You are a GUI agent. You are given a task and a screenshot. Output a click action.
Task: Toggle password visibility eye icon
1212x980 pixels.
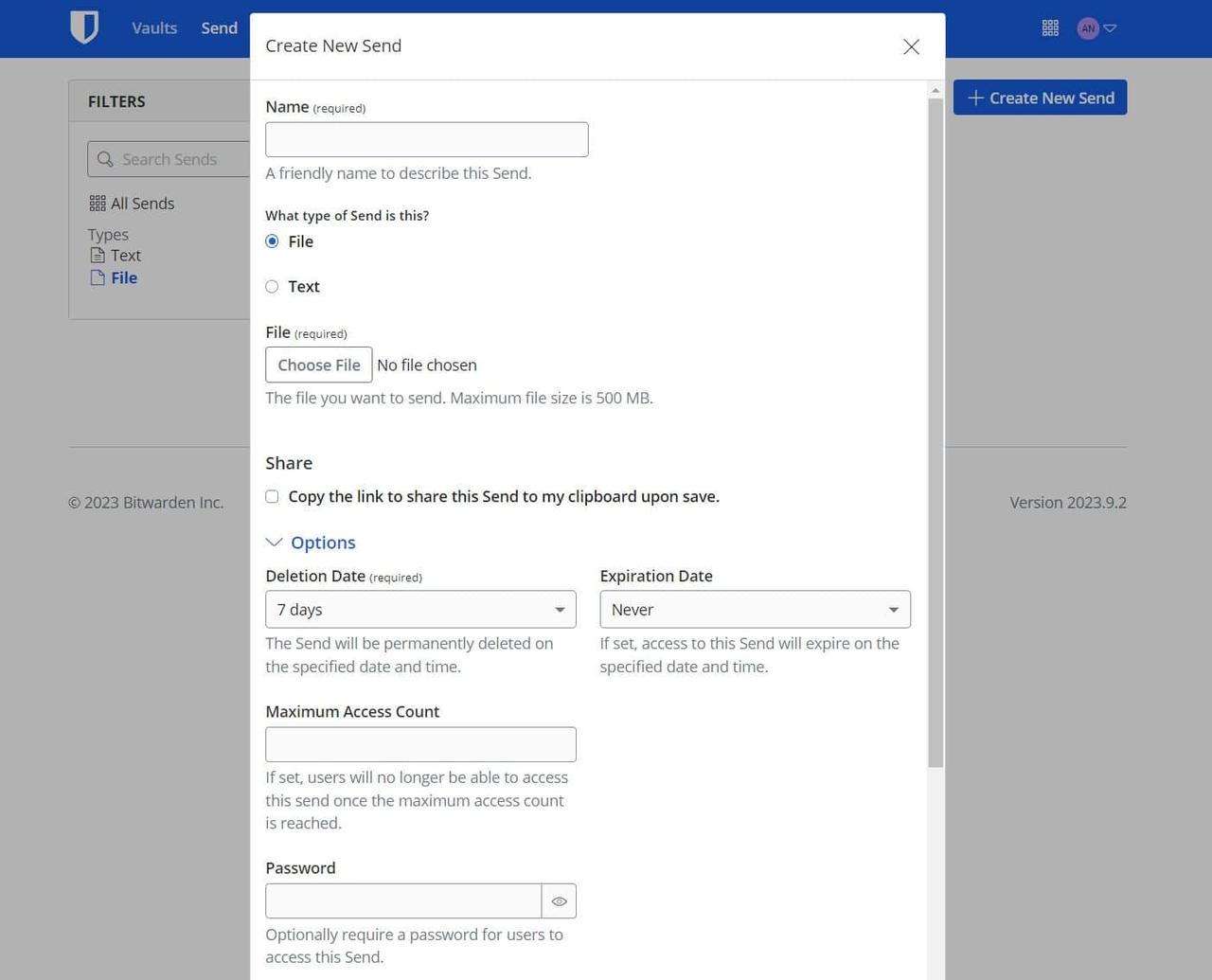coord(559,901)
